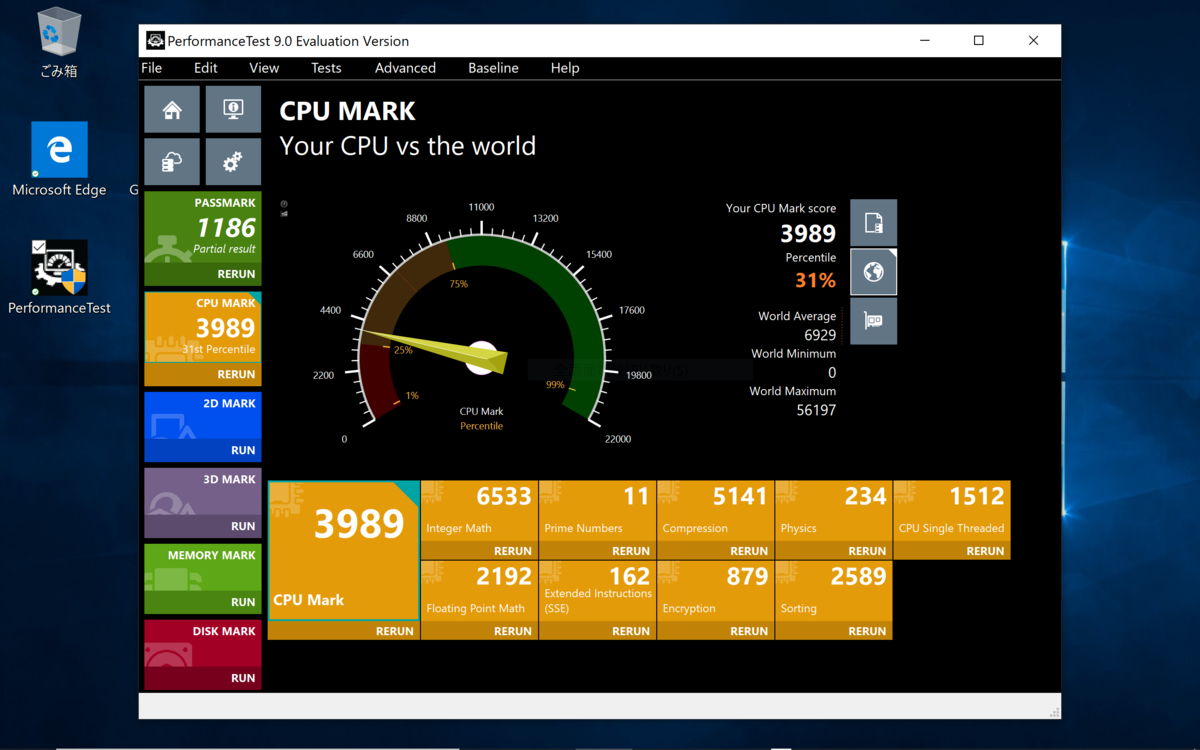
Task: Open the baseline cloud manager icon
Action: 173,162
